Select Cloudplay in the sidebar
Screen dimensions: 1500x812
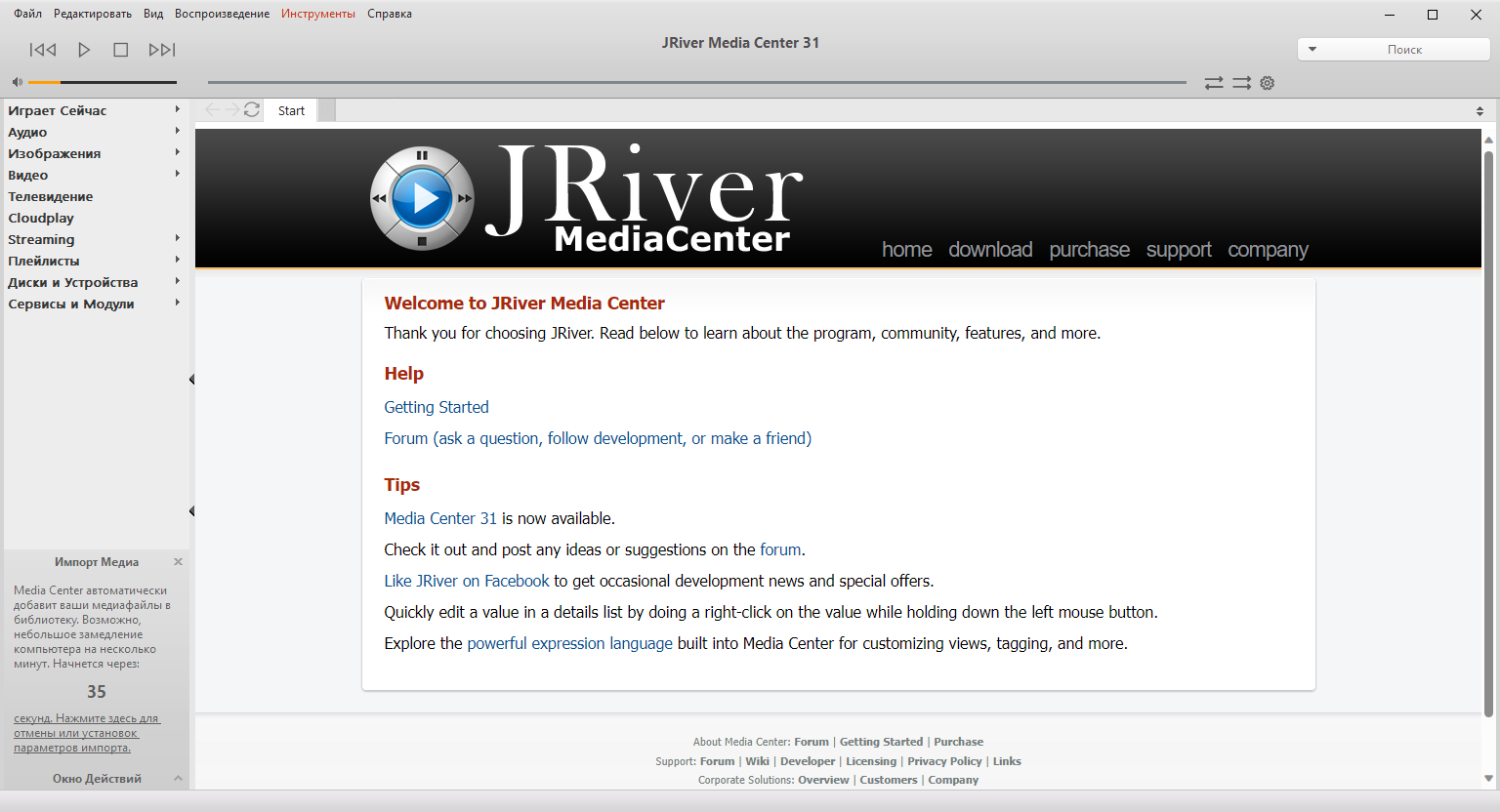(41, 218)
